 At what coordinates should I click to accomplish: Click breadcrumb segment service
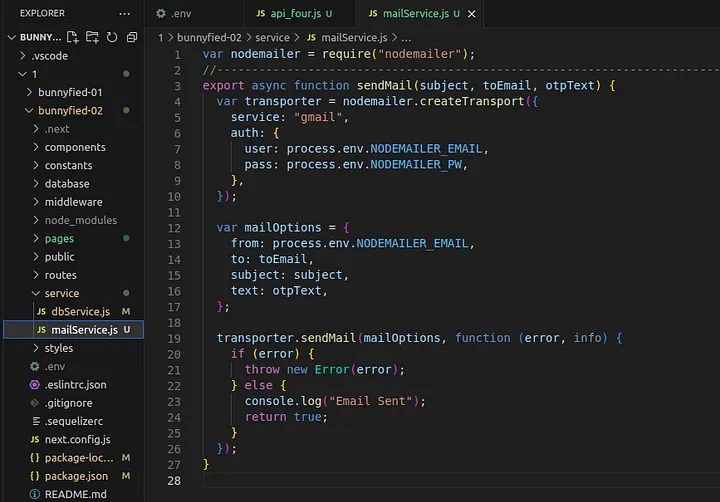272,38
